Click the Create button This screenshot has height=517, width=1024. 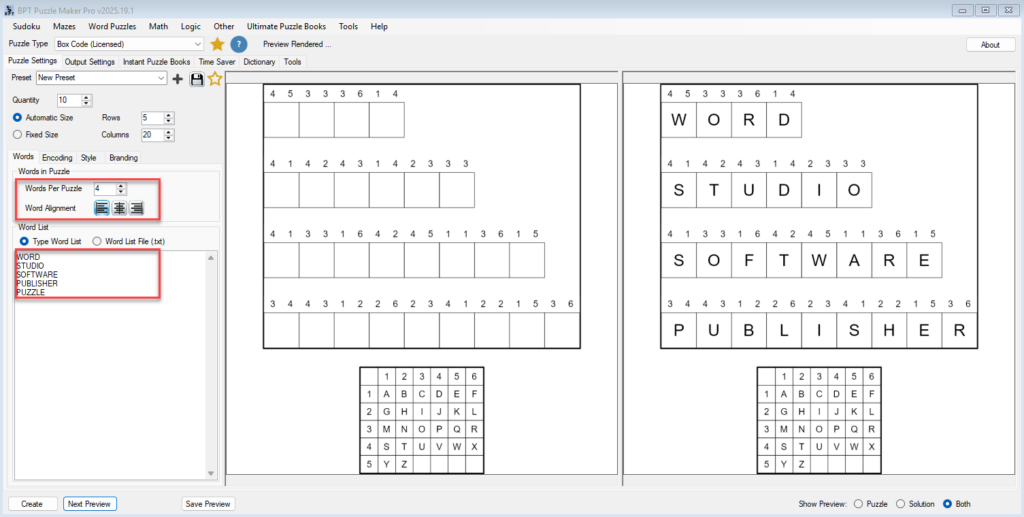[32, 504]
